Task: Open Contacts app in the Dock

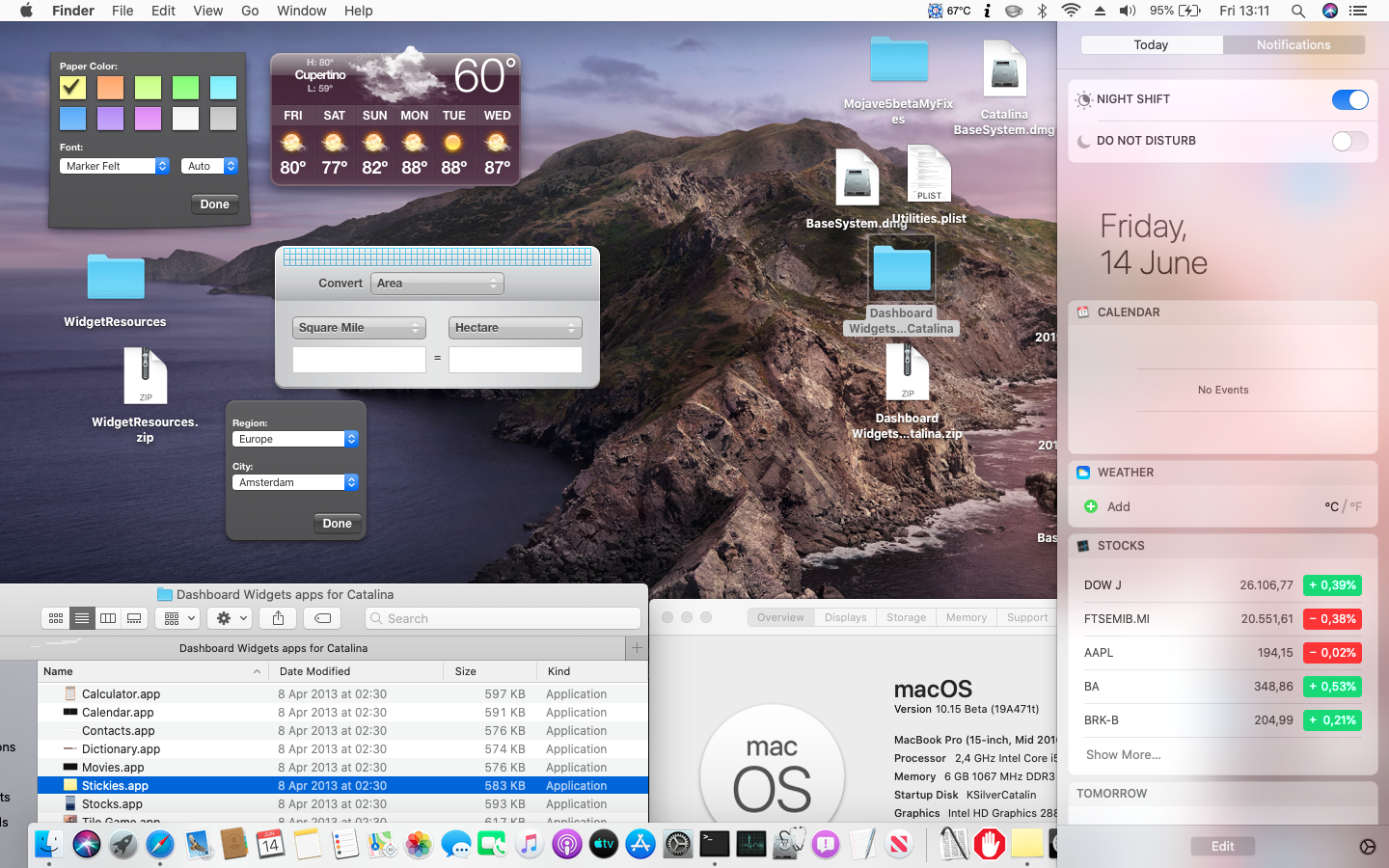Action: pos(233,845)
